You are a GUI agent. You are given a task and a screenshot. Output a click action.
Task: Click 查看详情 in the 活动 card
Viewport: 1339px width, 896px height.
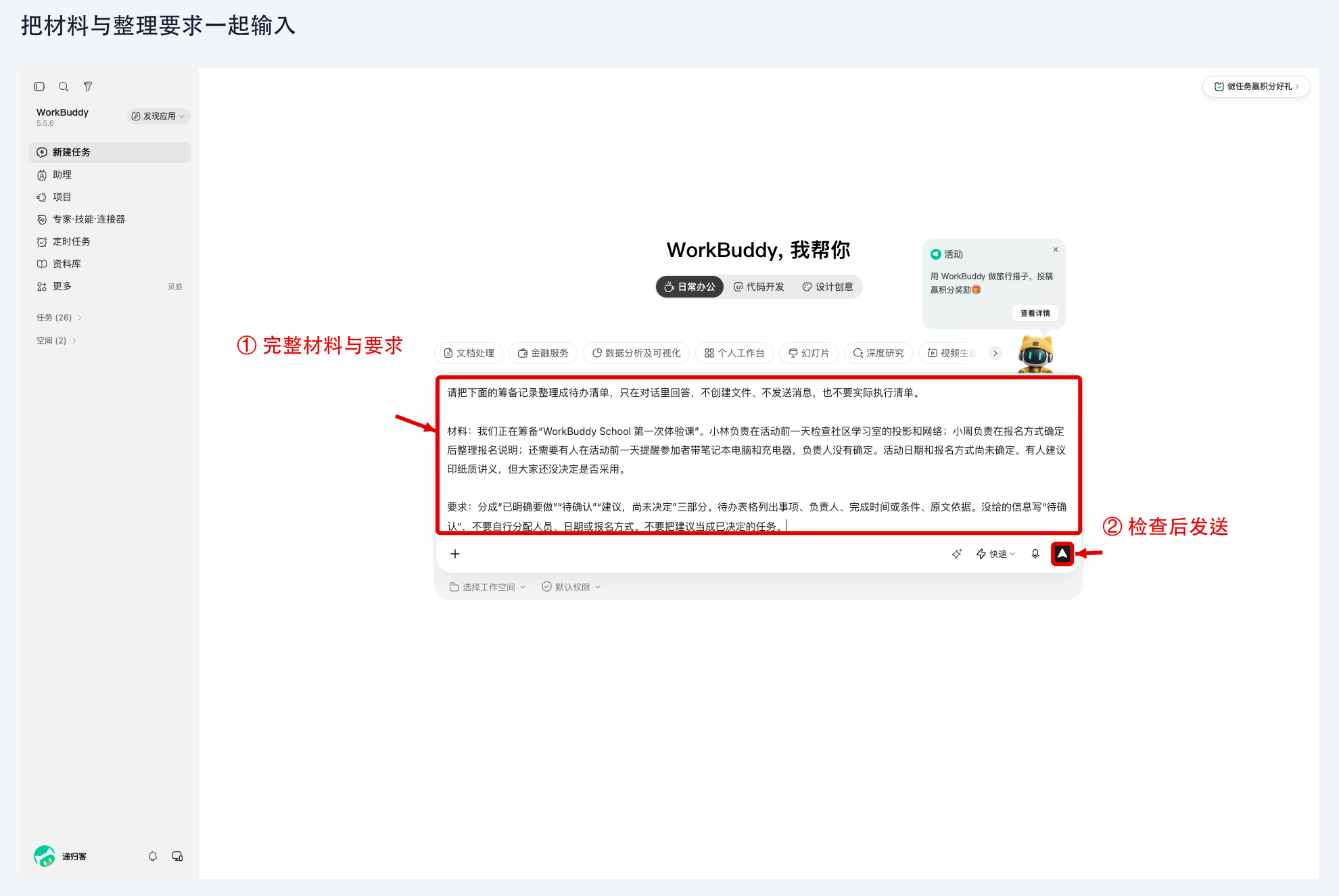coord(1035,313)
